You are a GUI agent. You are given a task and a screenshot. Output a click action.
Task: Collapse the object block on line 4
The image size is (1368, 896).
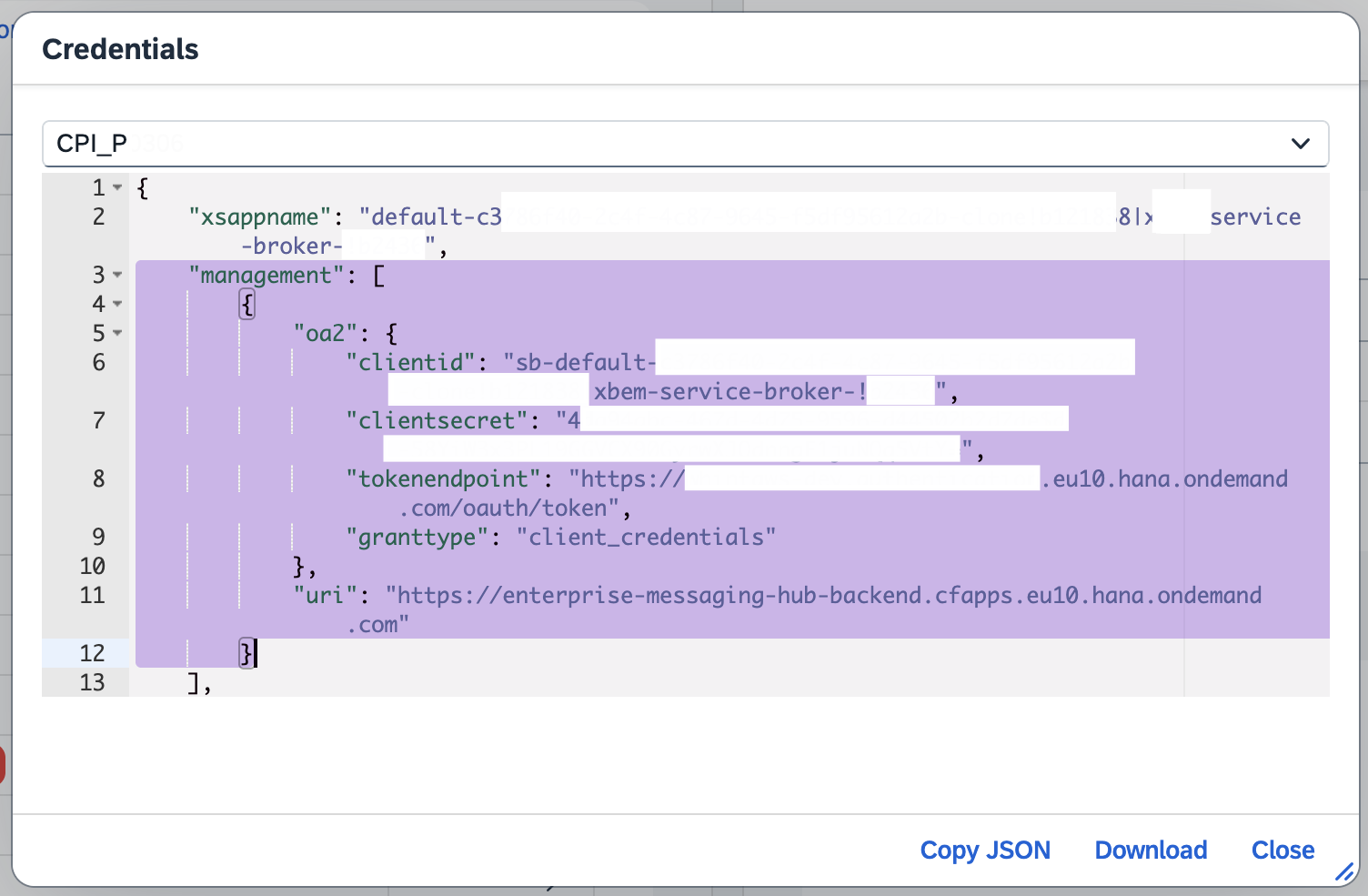click(x=117, y=304)
